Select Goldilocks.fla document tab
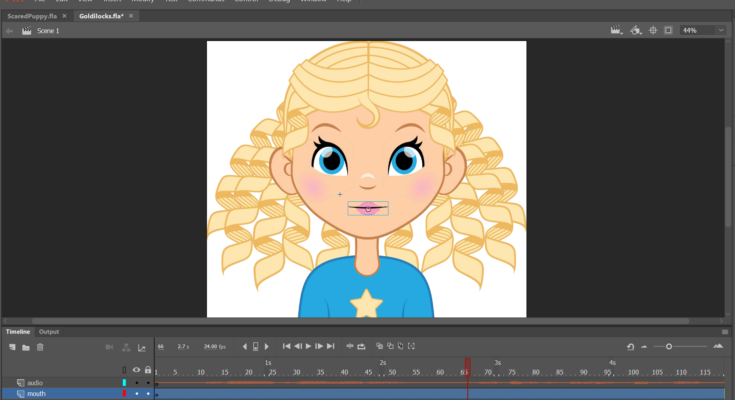The image size is (735, 400). [x=101, y=16]
